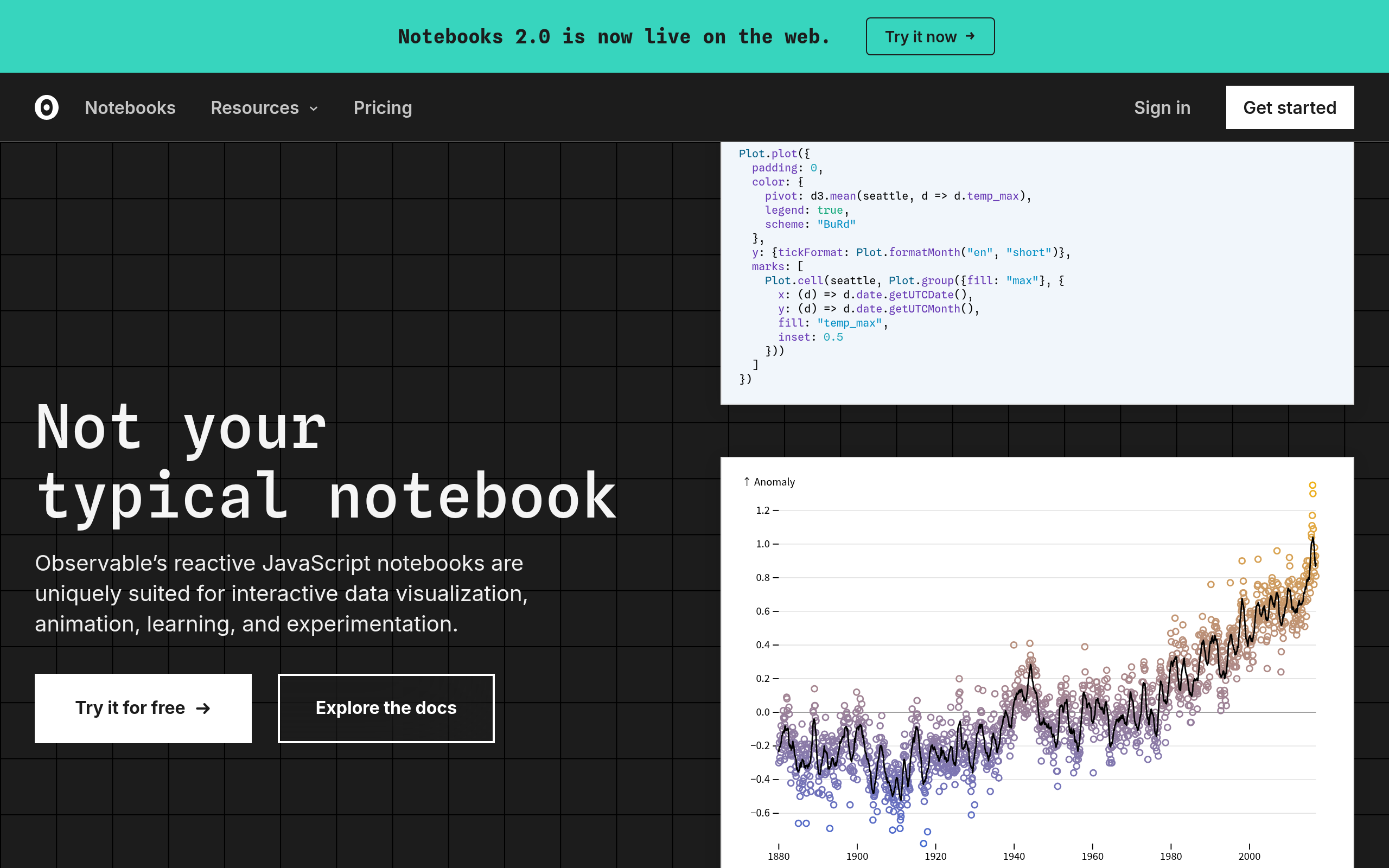This screenshot has width=1389, height=868.
Task: Click the 'inset: 0.5' code line
Action: [x=811, y=337]
